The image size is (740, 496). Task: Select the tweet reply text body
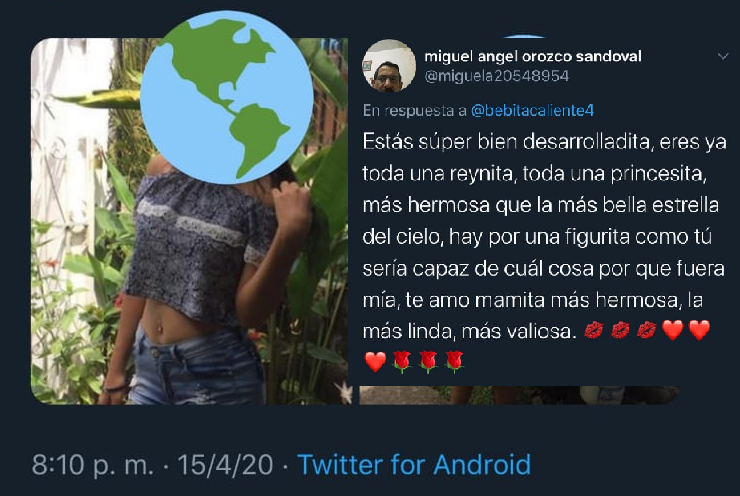point(544,252)
